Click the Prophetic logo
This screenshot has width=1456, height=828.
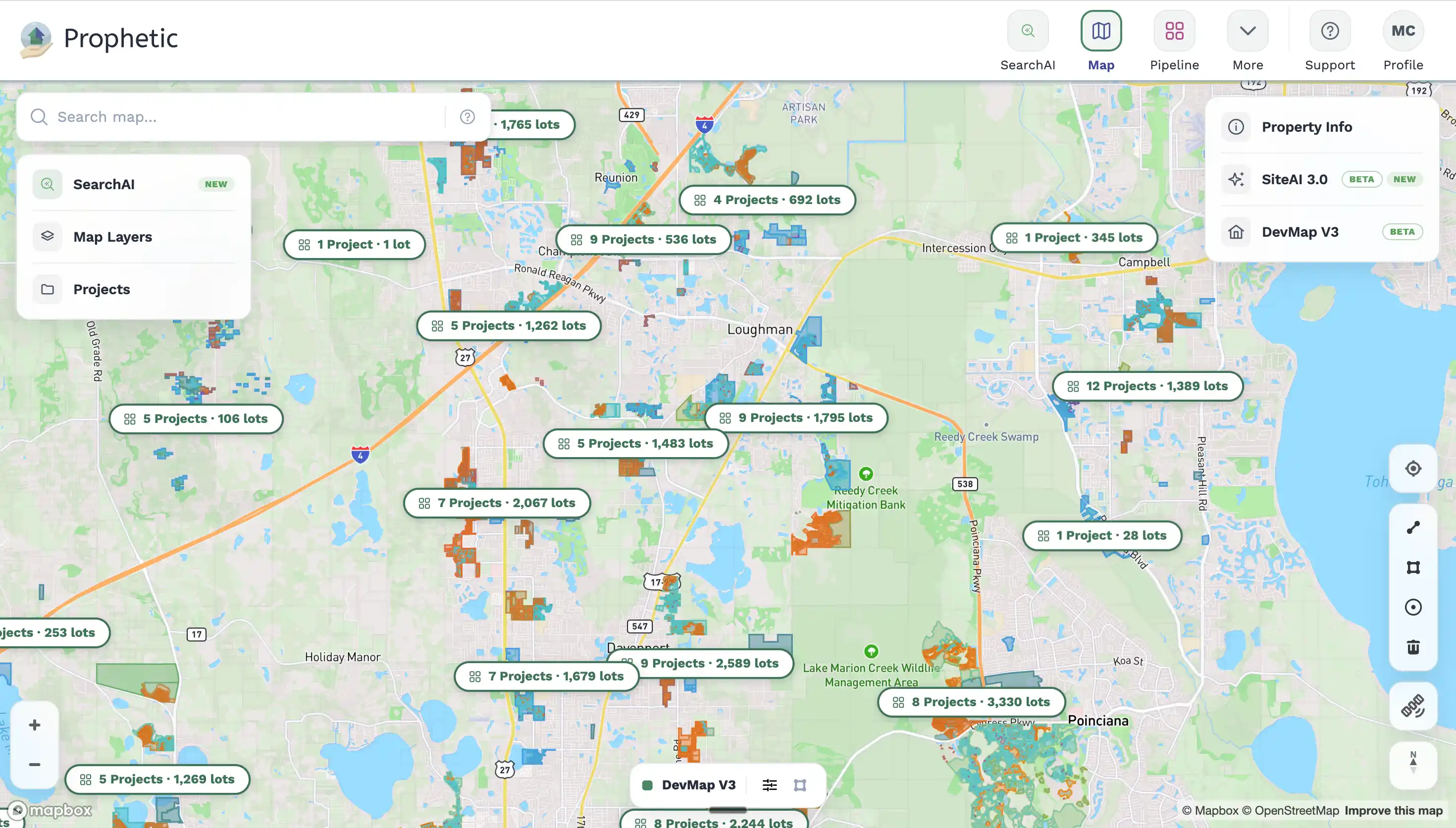99,39
